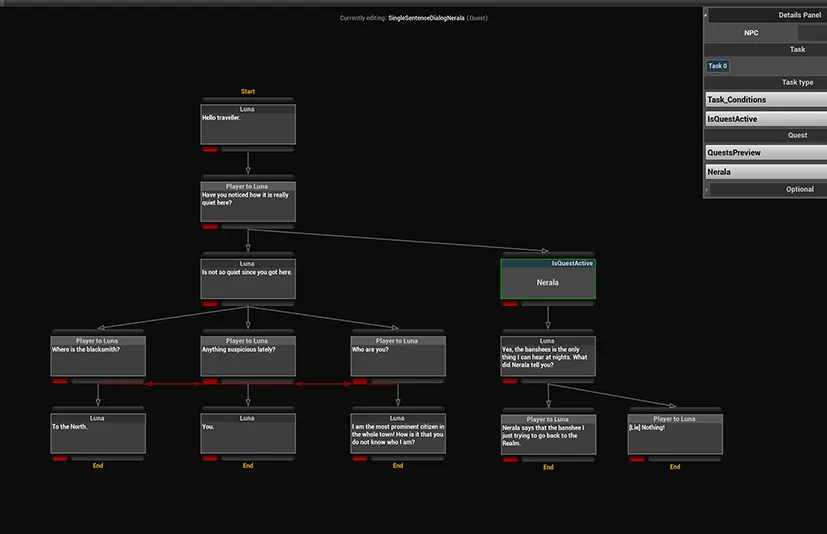Click red pin under '[Lie] Nothing!' node

637,459
